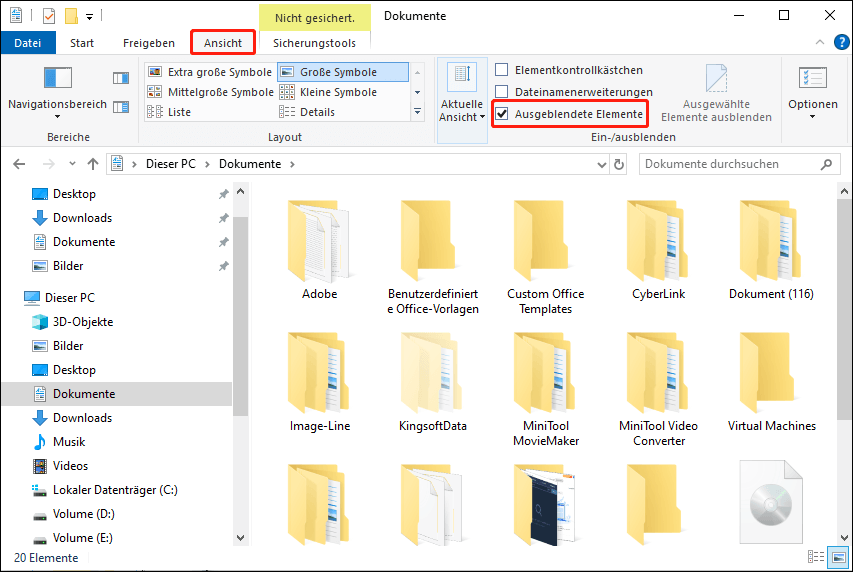Click Ausgewählte Elemente ausblenden
This screenshot has height=572, width=853.
pos(716,93)
